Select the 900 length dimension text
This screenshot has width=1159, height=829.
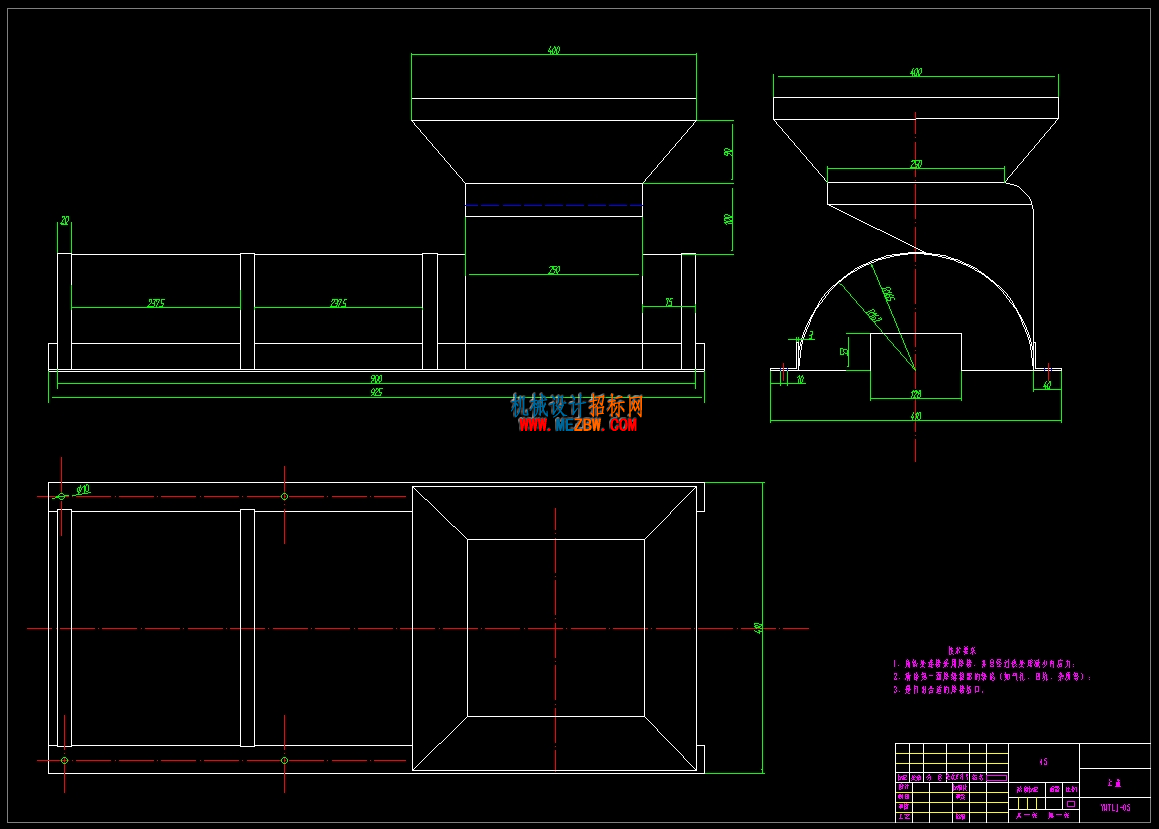coord(376,379)
